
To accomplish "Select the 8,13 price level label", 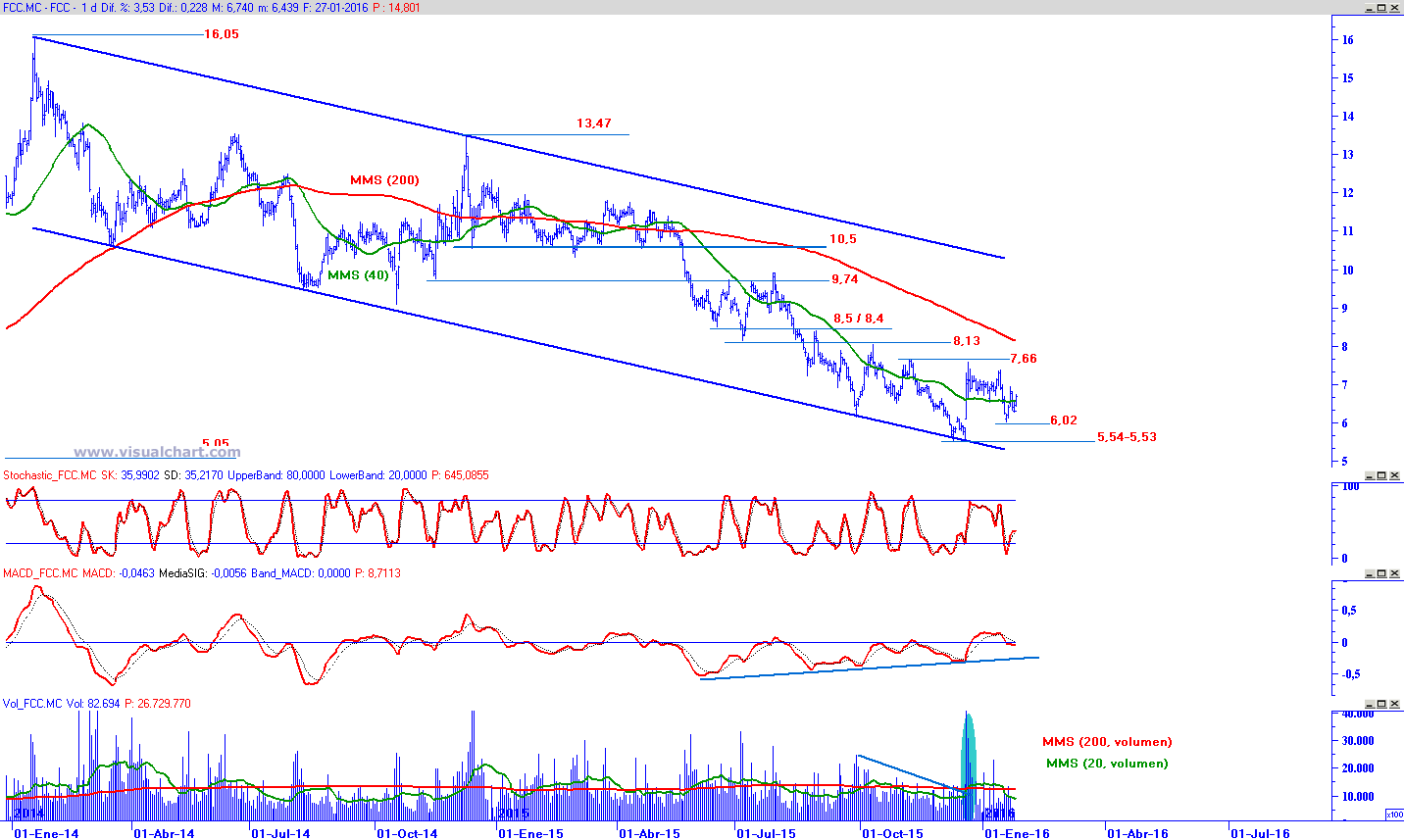I will [x=967, y=341].
